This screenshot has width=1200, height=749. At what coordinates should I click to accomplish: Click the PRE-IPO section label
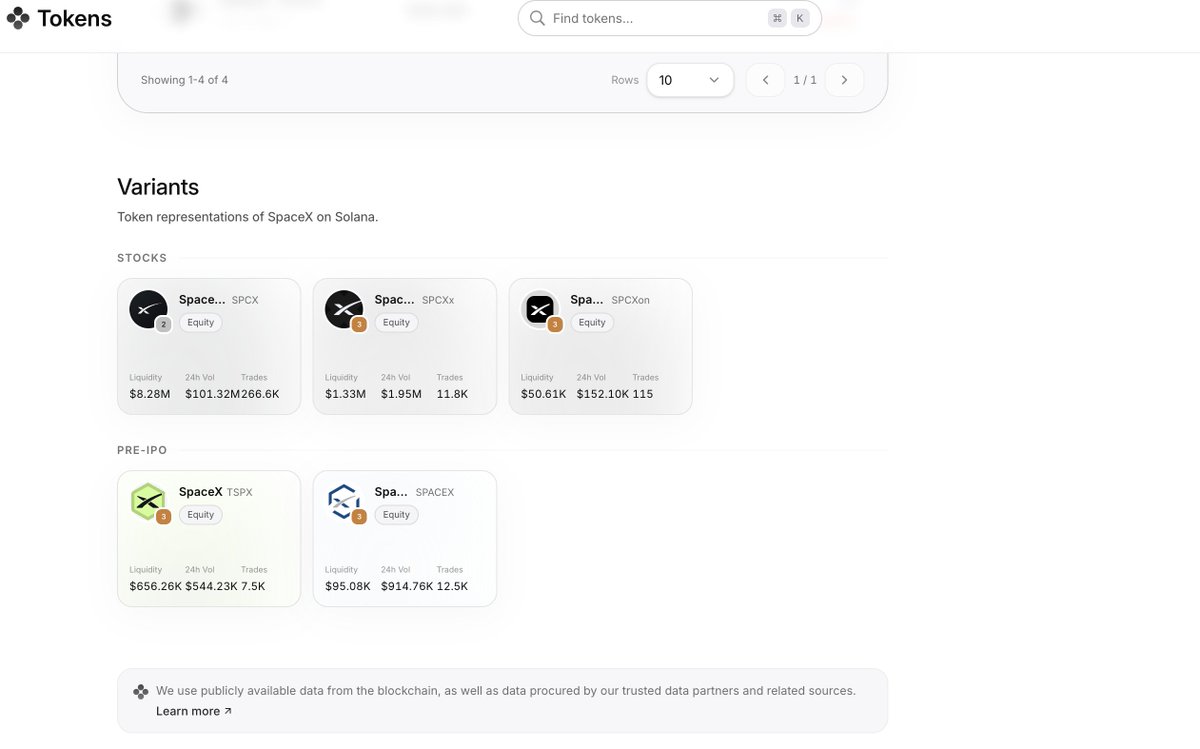coord(142,450)
